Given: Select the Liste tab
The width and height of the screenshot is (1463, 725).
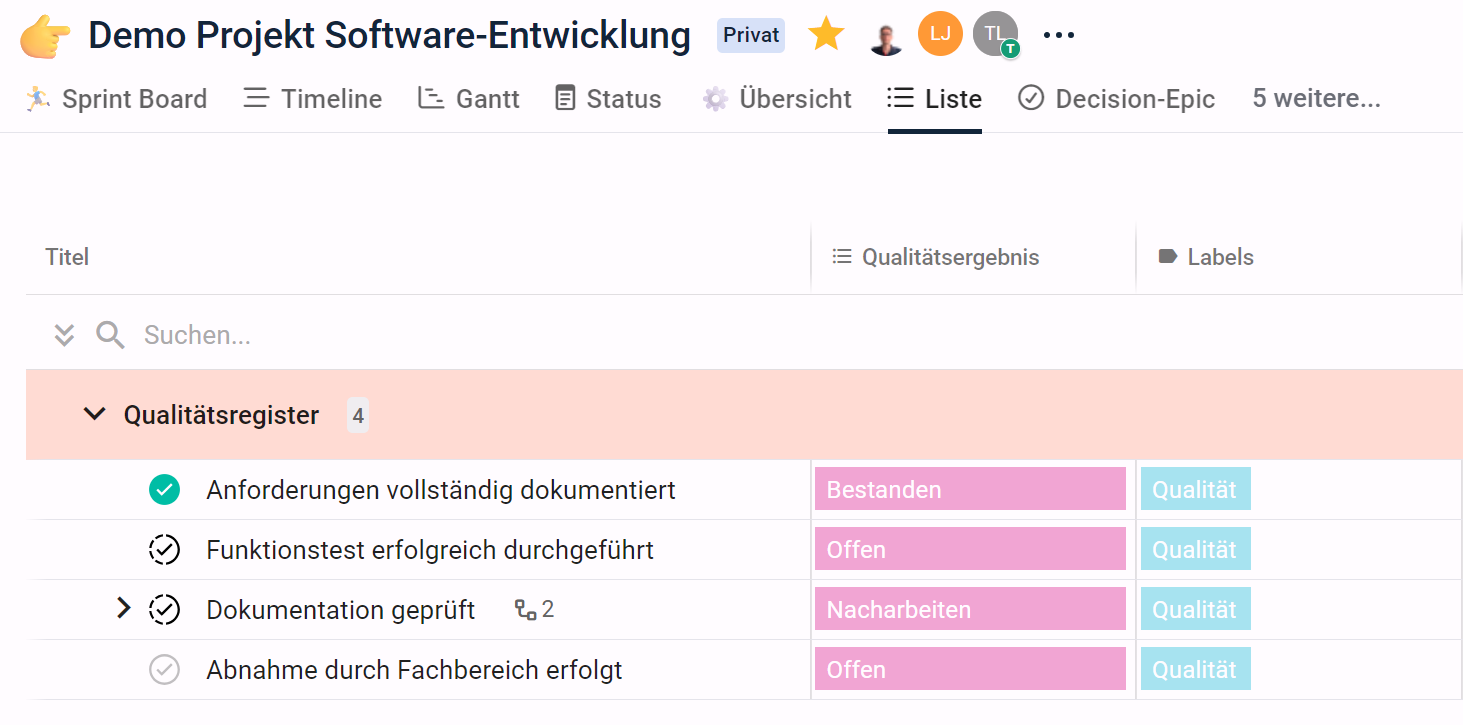Looking at the screenshot, I should [x=935, y=99].
